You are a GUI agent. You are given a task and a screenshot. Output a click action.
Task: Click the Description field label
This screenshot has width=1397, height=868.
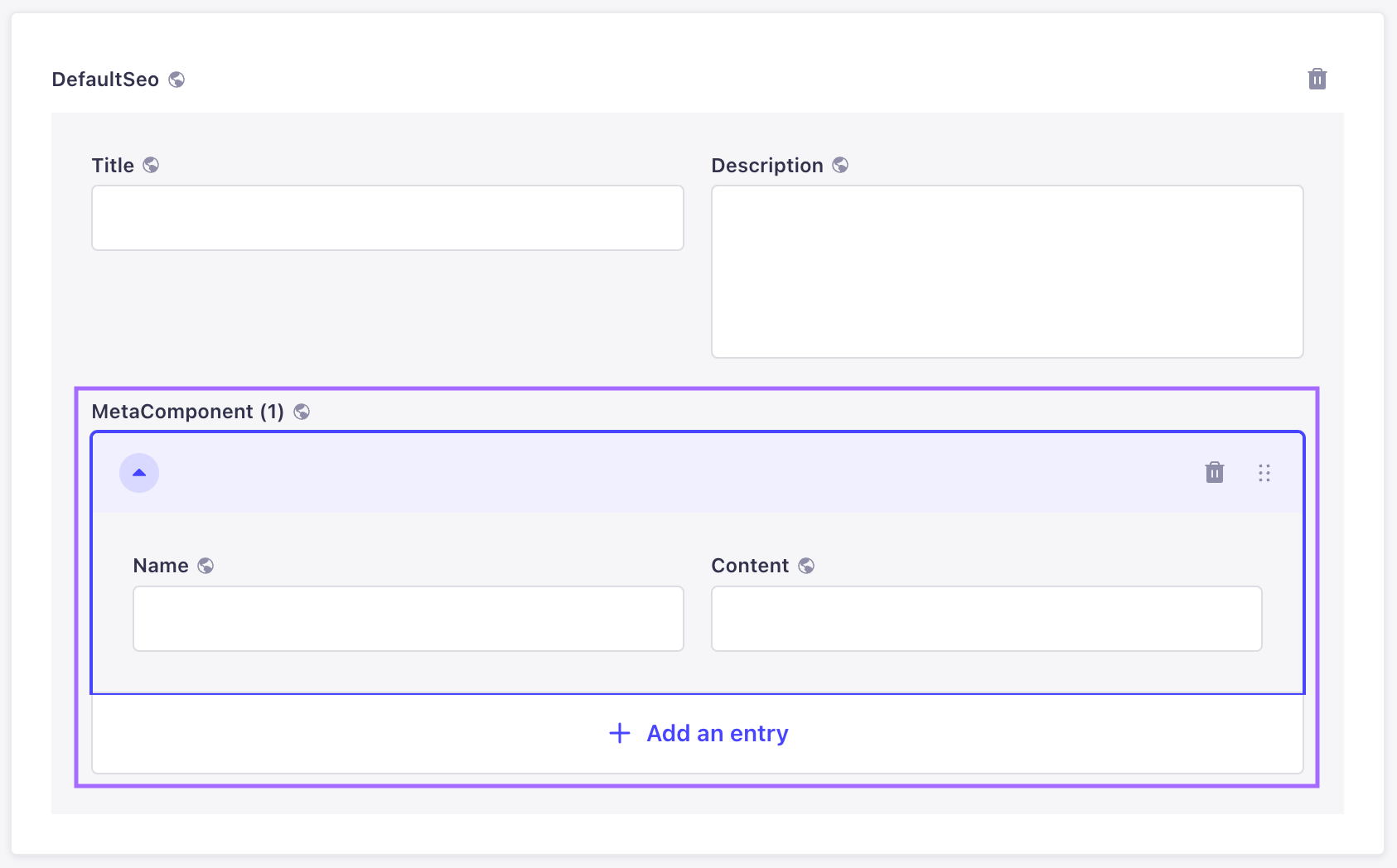pyautogui.click(x=766, y=166)
